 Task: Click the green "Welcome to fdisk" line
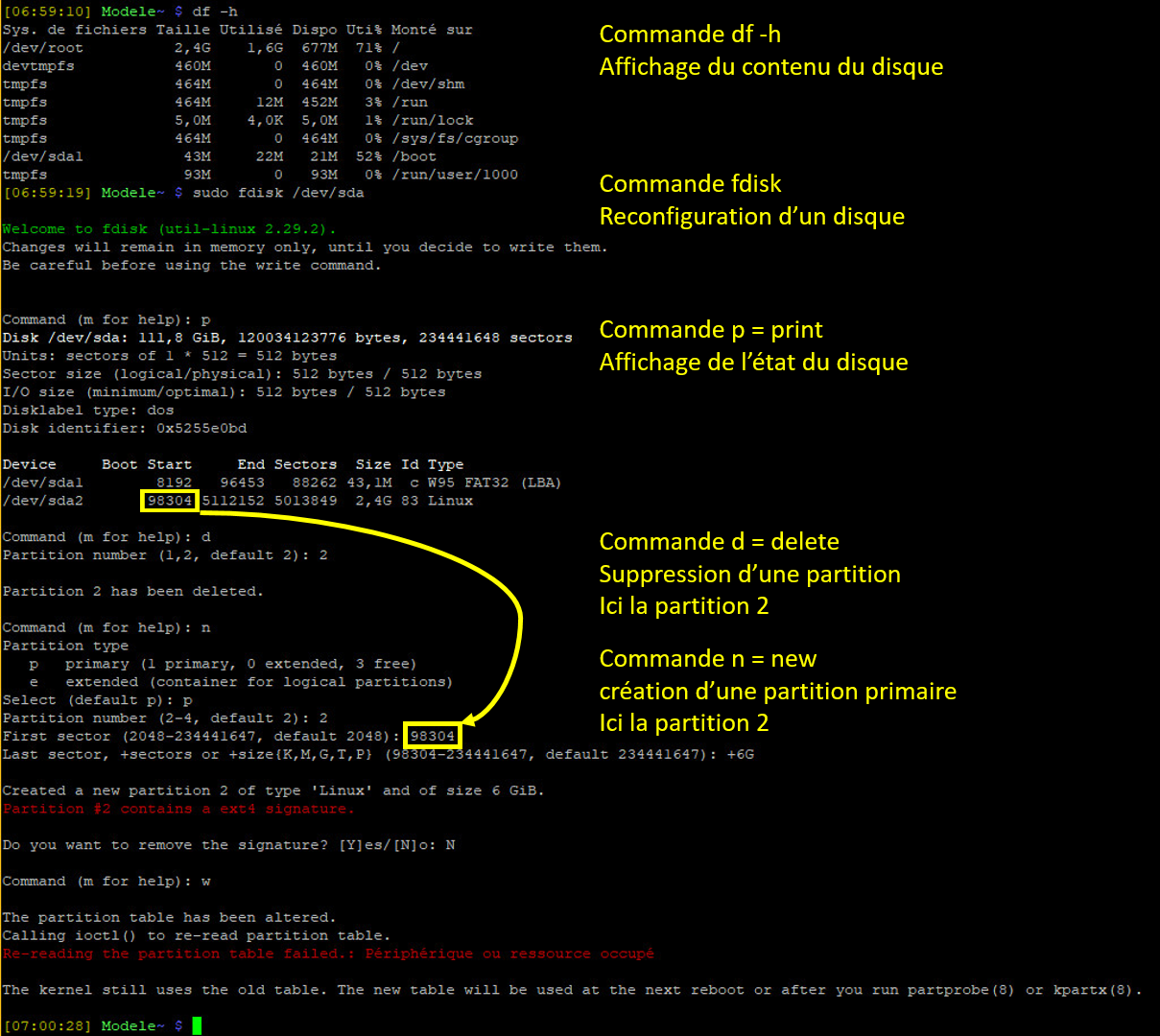point(169,229)
